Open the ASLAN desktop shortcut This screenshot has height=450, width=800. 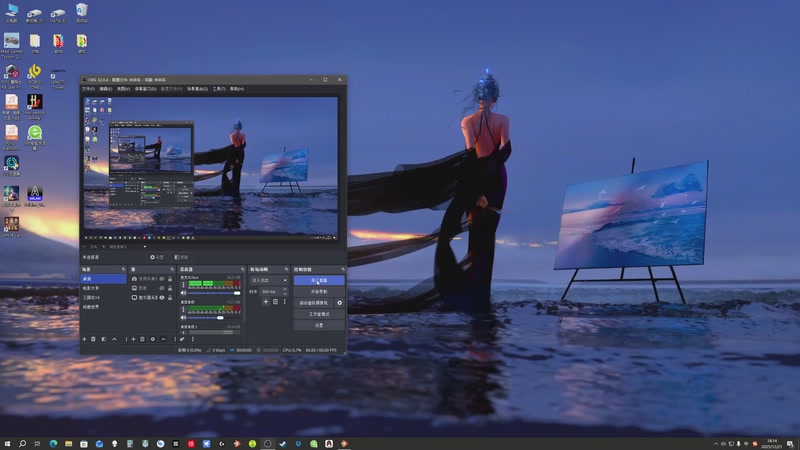35,196
